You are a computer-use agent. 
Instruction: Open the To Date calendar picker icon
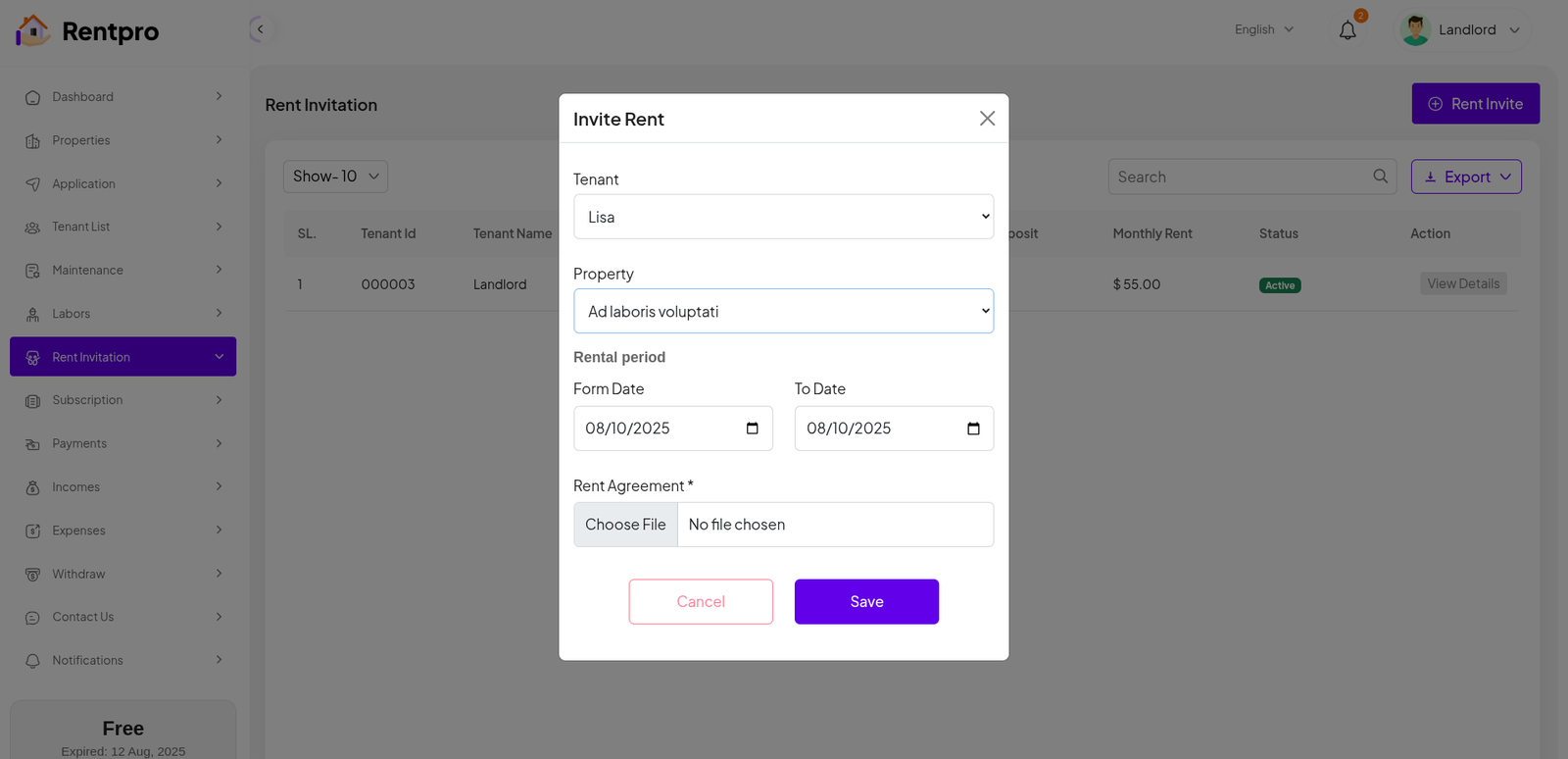pos(973,429)
